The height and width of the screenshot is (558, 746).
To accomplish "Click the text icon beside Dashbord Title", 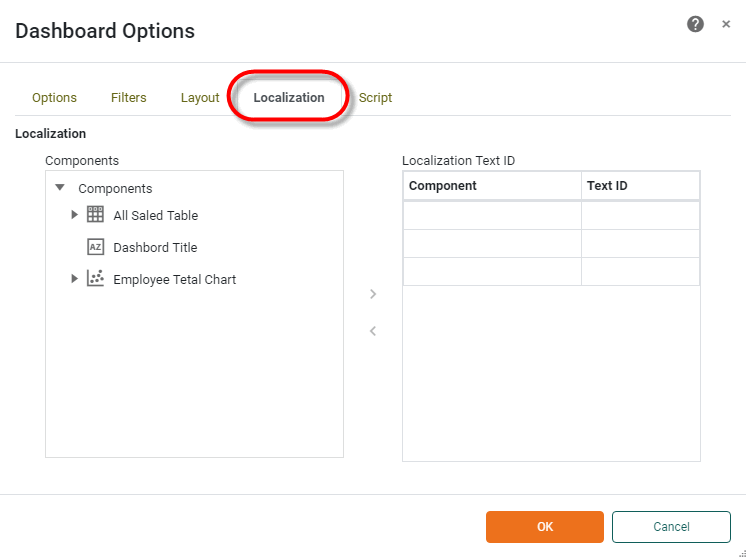I will [x=96, y=247].
